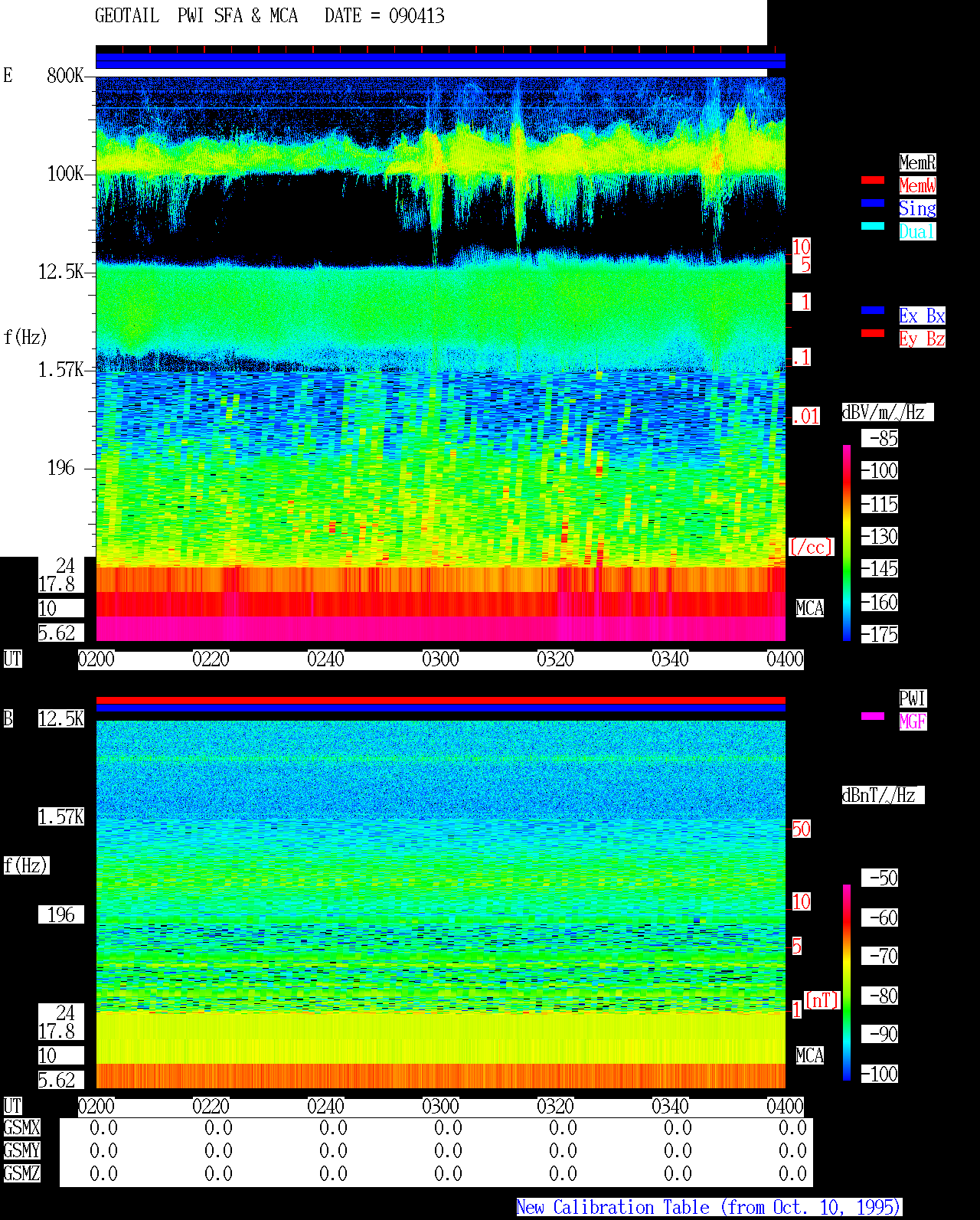Click the GSMX row label

(22, 1128)
